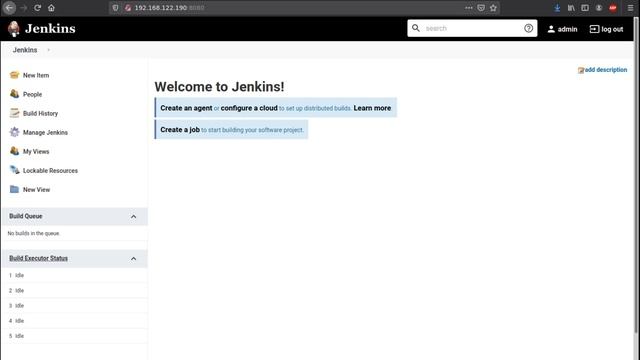The height and width of the screenshot is (360, 640).
Task: Collapse the Build Queue panel
Action: coord(133,216)
